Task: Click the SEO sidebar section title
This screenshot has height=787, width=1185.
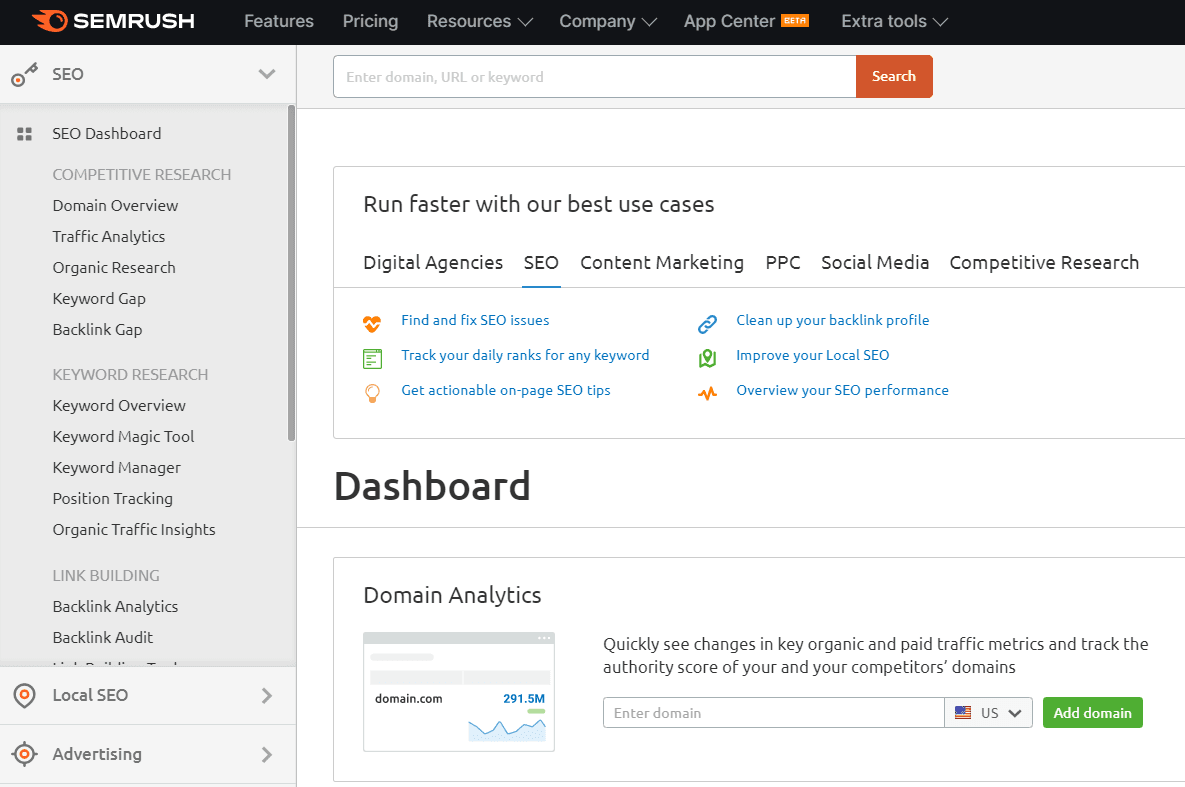Action: click(68, 74)
